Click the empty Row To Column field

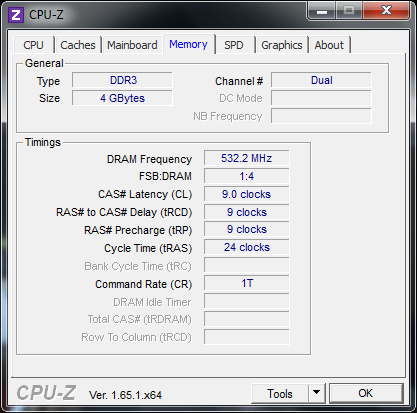pos(247,337)
